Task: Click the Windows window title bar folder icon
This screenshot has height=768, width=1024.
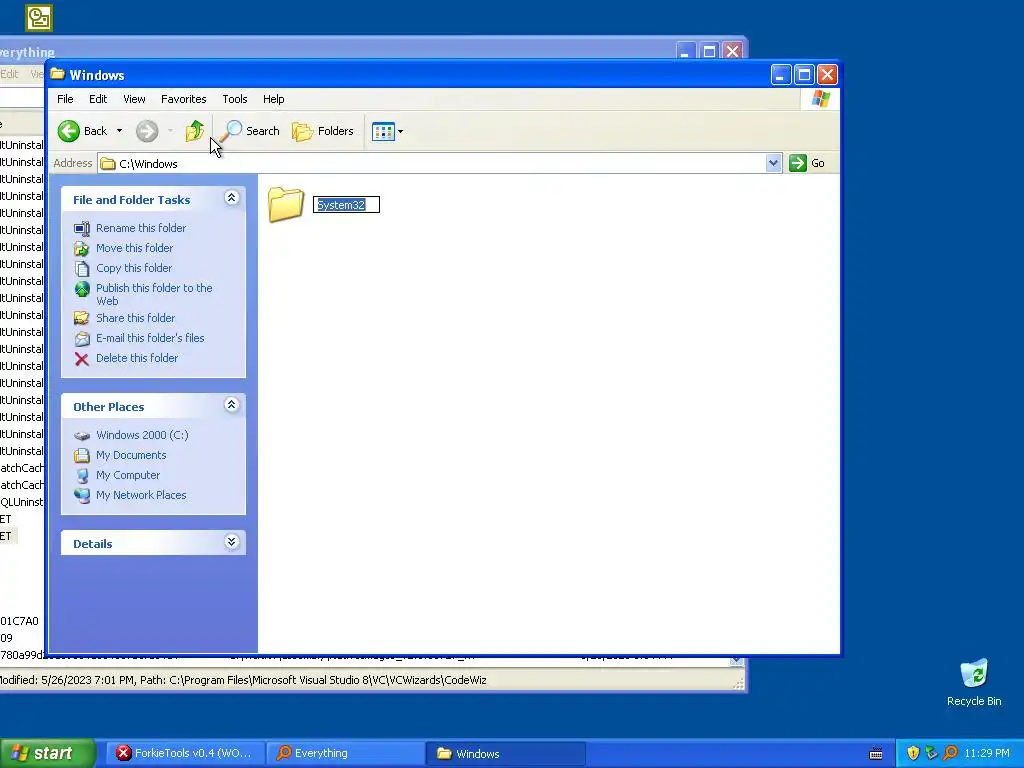Action: [x=58, y=74]
